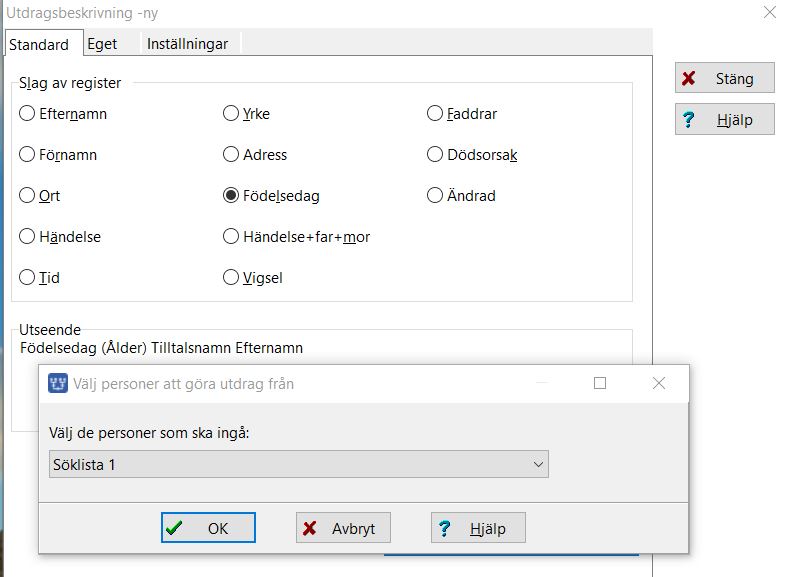Choose the Faddrar radio option
787x577 pixels.
435,114
